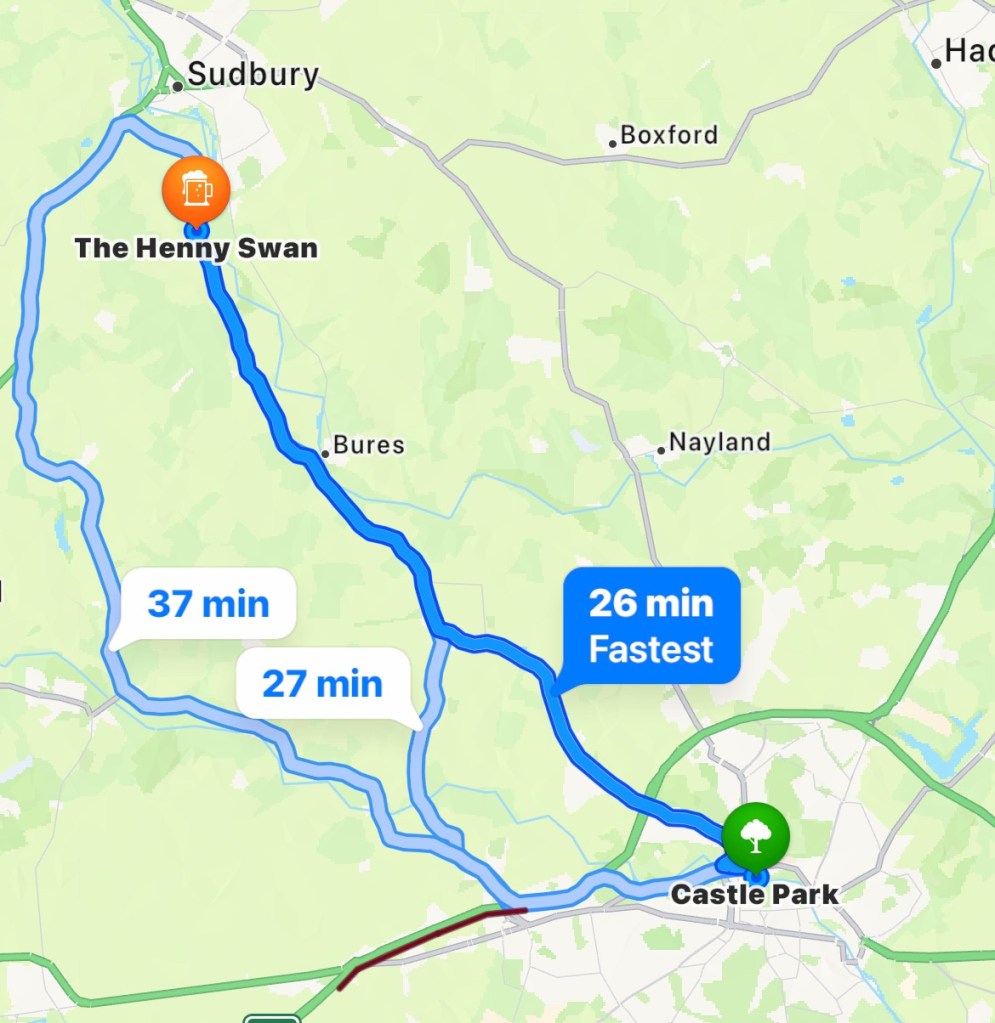Tap the Nayland village label

(x=720, y=442)
